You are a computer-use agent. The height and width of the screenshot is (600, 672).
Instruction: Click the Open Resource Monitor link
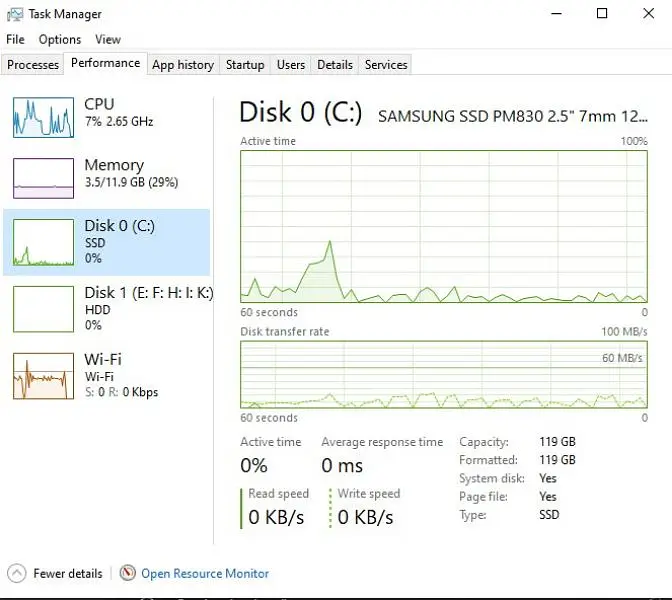point(205,574)
